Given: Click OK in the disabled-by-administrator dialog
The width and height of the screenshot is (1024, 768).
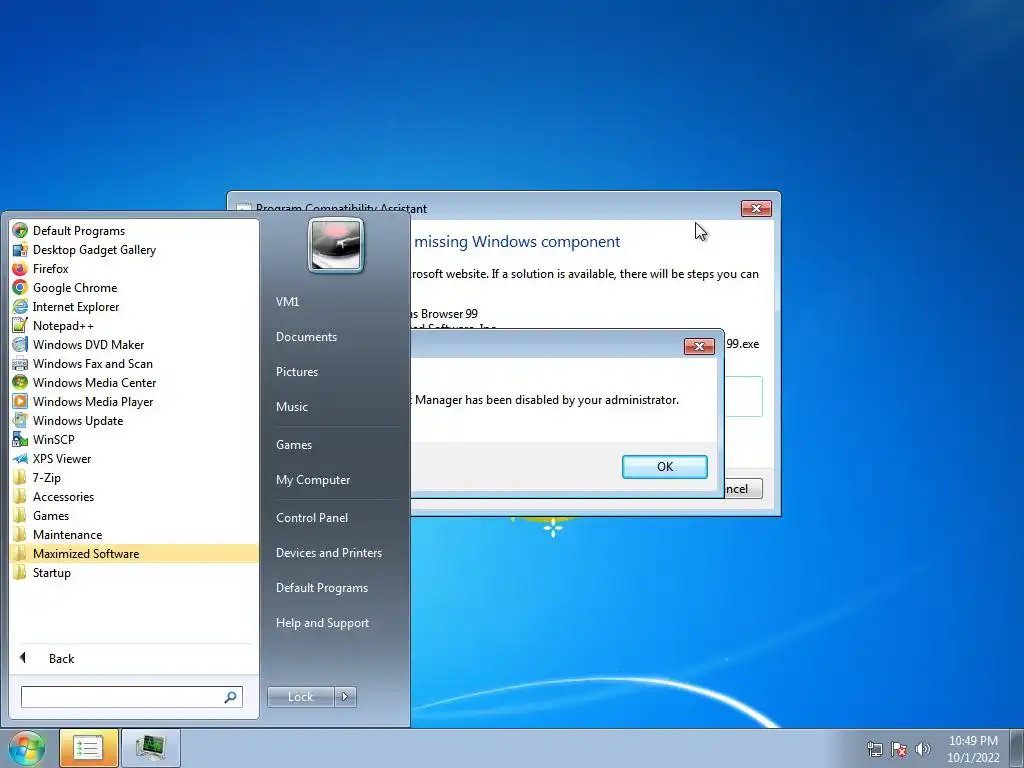Looking at the screenshot, I should tap(664, 467).
